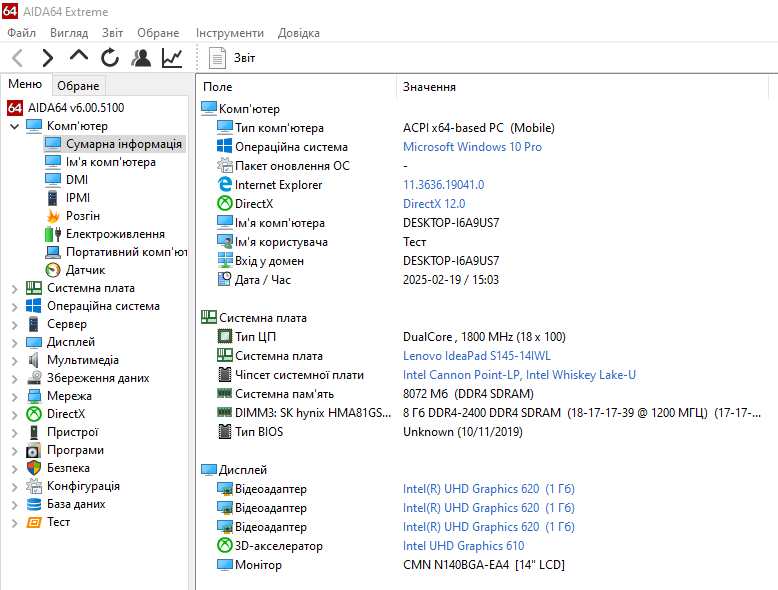The width and height of the screenshot is (778, 590).
Task: Open the Microsoft Windows 10 Pro link
Action: (x=472, y=147)
